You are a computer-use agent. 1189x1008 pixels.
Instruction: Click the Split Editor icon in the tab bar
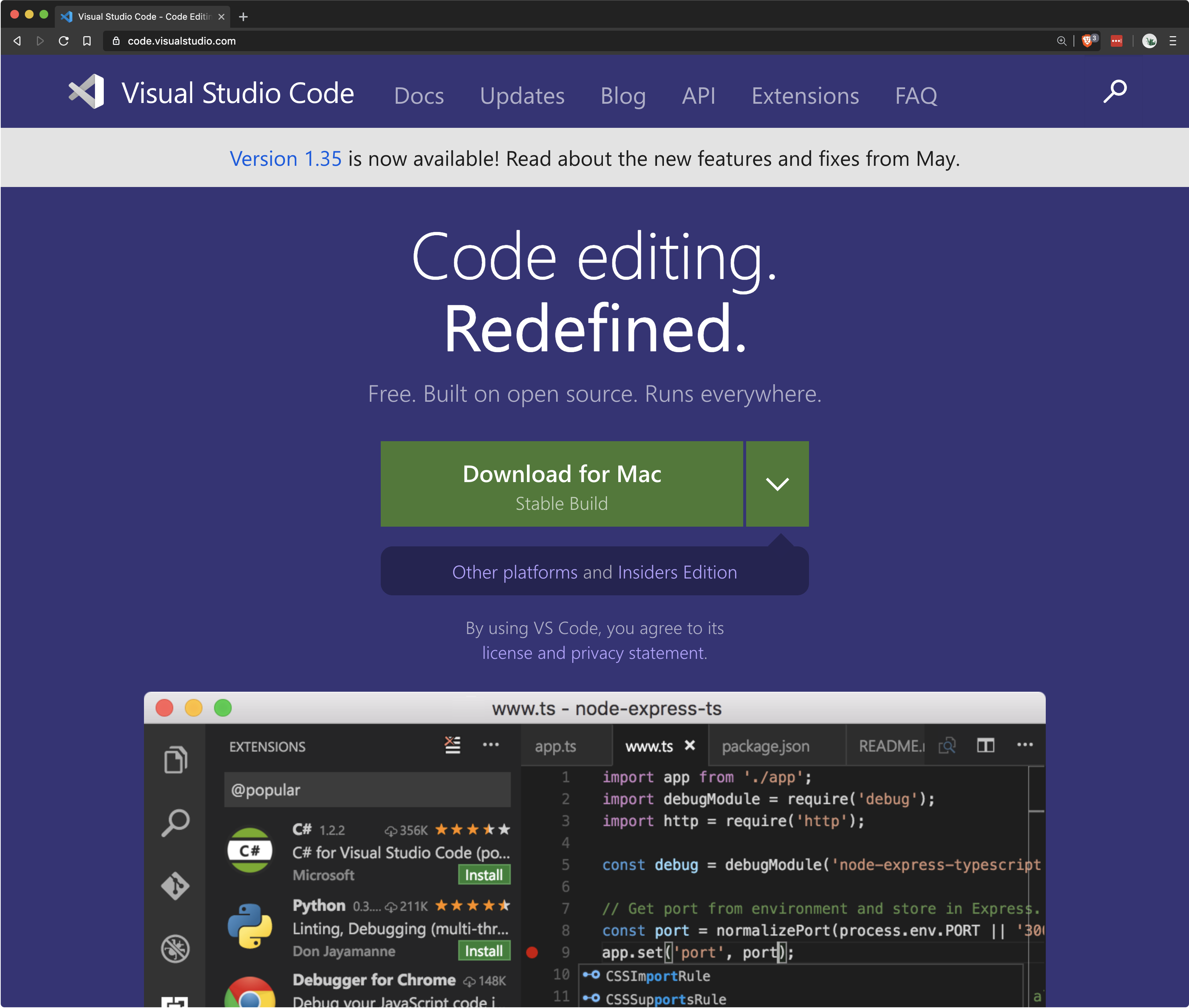pyautogui.click(x=986, y=745)
